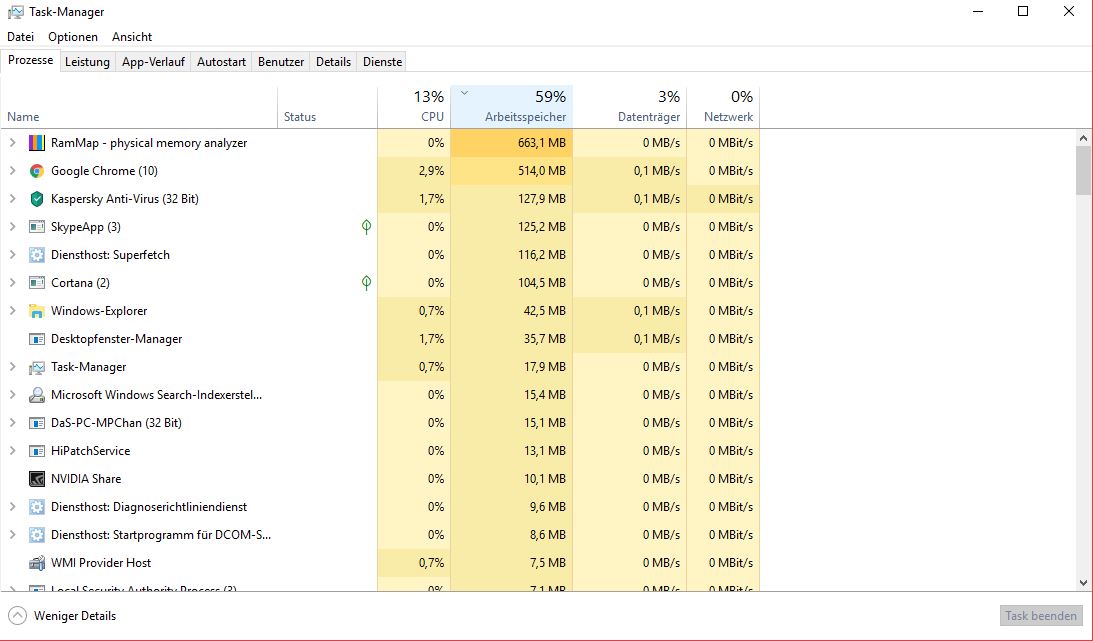Screen dimensions: 1093x641
Task: Select the NVIDIA Share row name
Action: point(86,479)
